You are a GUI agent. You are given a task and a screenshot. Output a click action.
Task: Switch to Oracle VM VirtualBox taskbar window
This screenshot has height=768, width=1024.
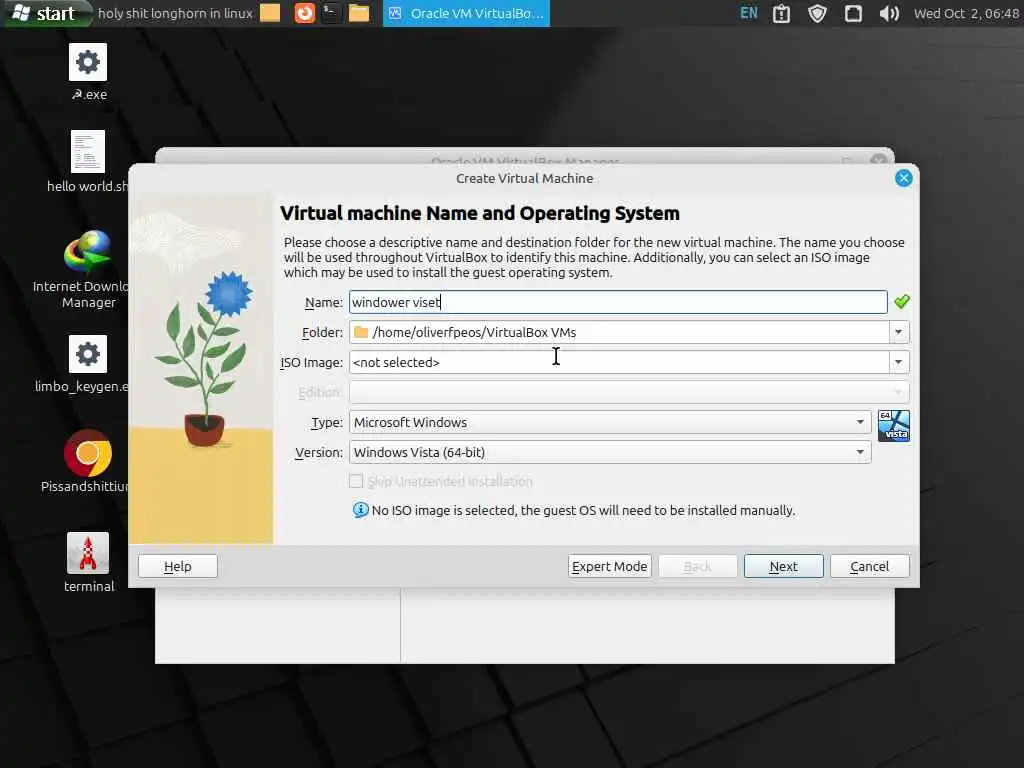pos(466,13)
